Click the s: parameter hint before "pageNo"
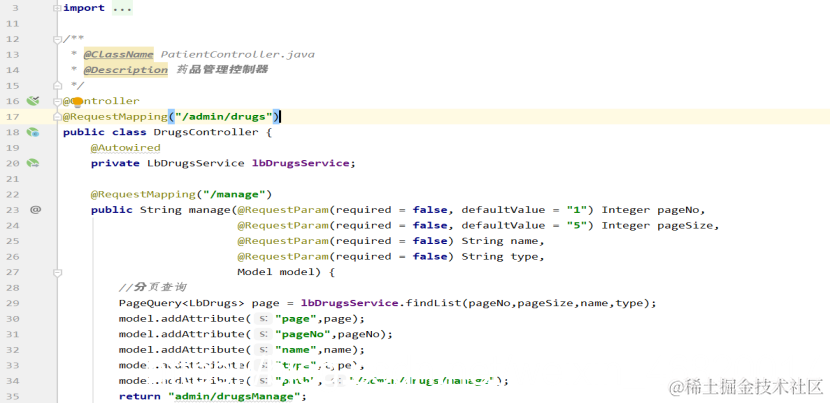The width and height of the screenshot is (830, 403). tap(263, 334)
